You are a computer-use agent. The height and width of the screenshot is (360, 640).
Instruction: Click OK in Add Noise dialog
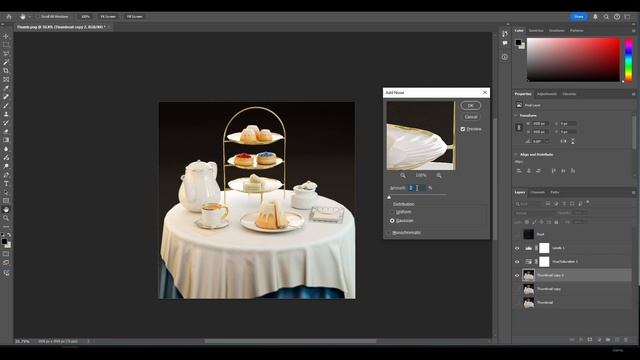click(x=471, y=106)
